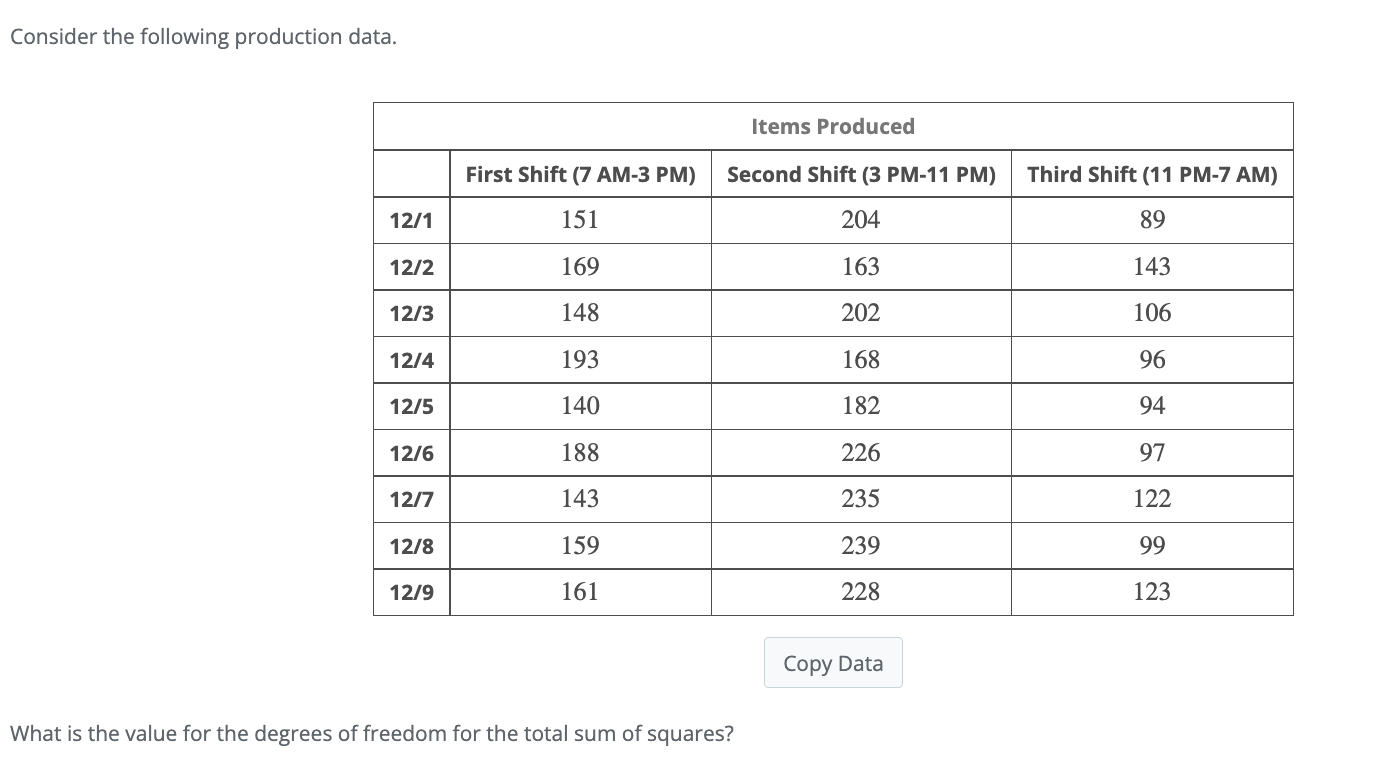Screen dimensions: 1388x776
Task: Click the Second Shift (3 PM-11 PM) column header
Action: point(860,173)
